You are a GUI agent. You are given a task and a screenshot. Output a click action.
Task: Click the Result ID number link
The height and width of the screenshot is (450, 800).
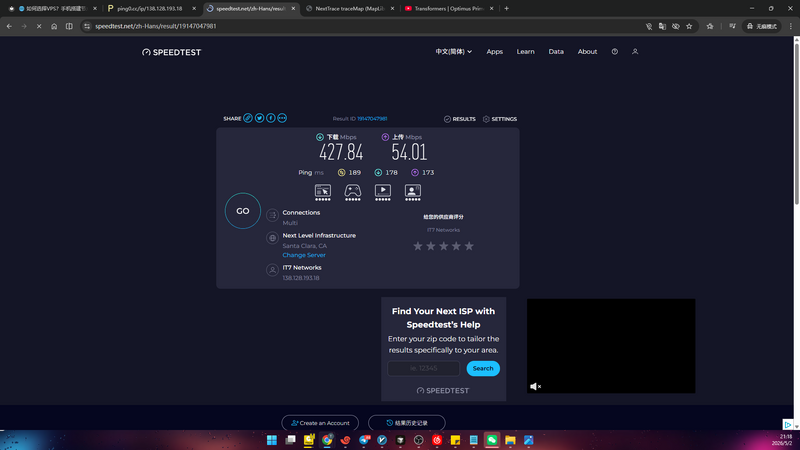[x=372, y=118]
